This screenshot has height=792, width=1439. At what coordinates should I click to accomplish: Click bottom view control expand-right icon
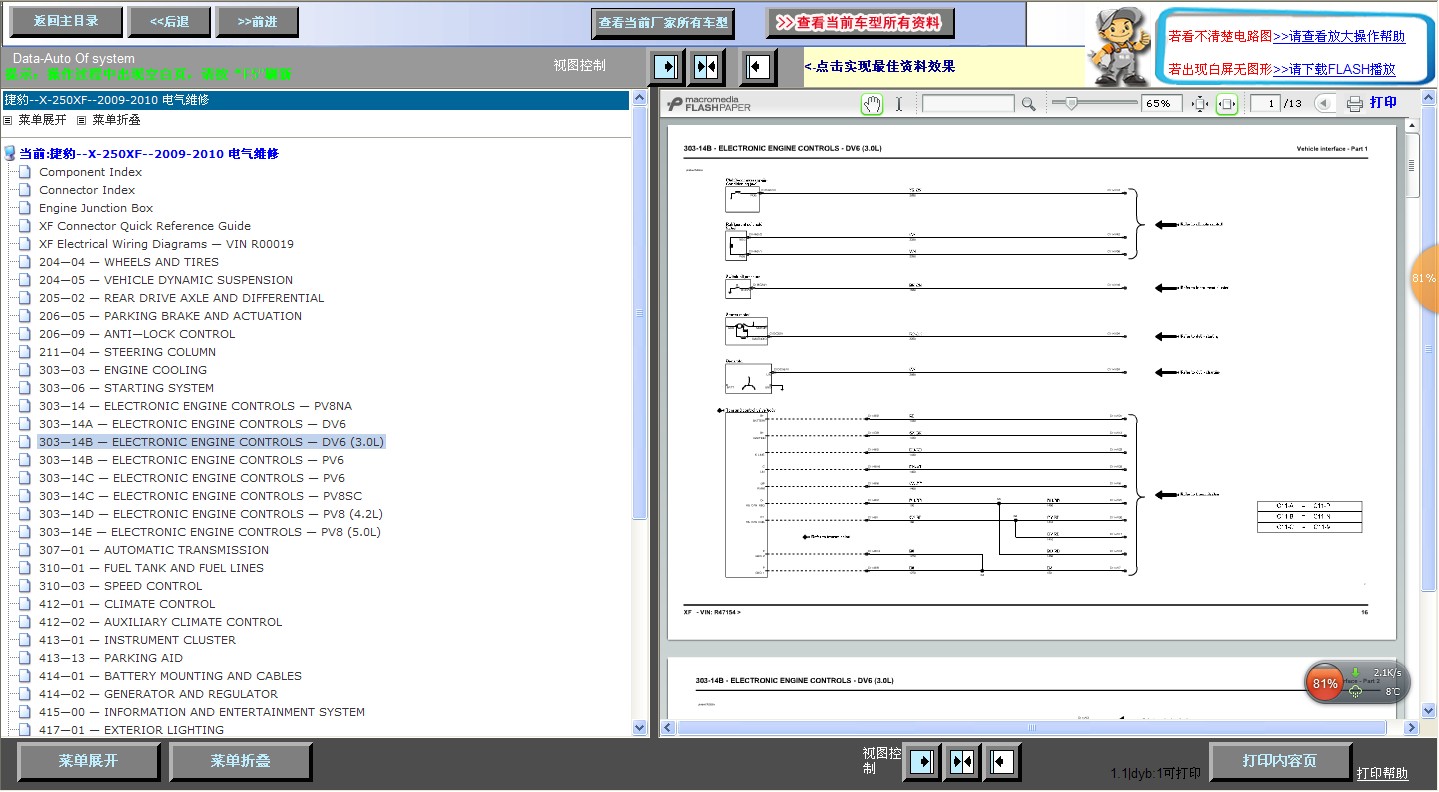click(921, 762)
